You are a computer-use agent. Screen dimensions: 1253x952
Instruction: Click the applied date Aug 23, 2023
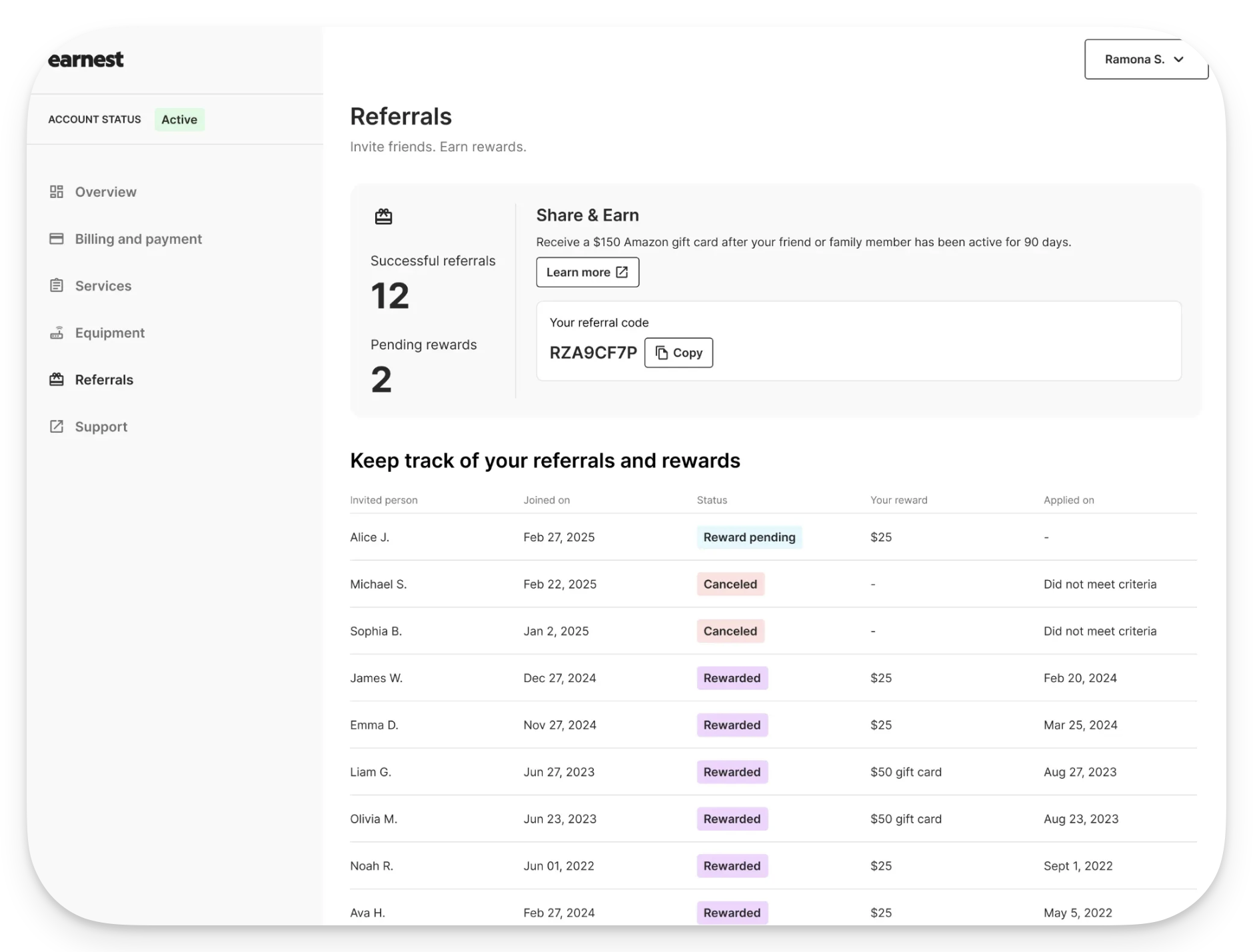tap(1081, 819)
